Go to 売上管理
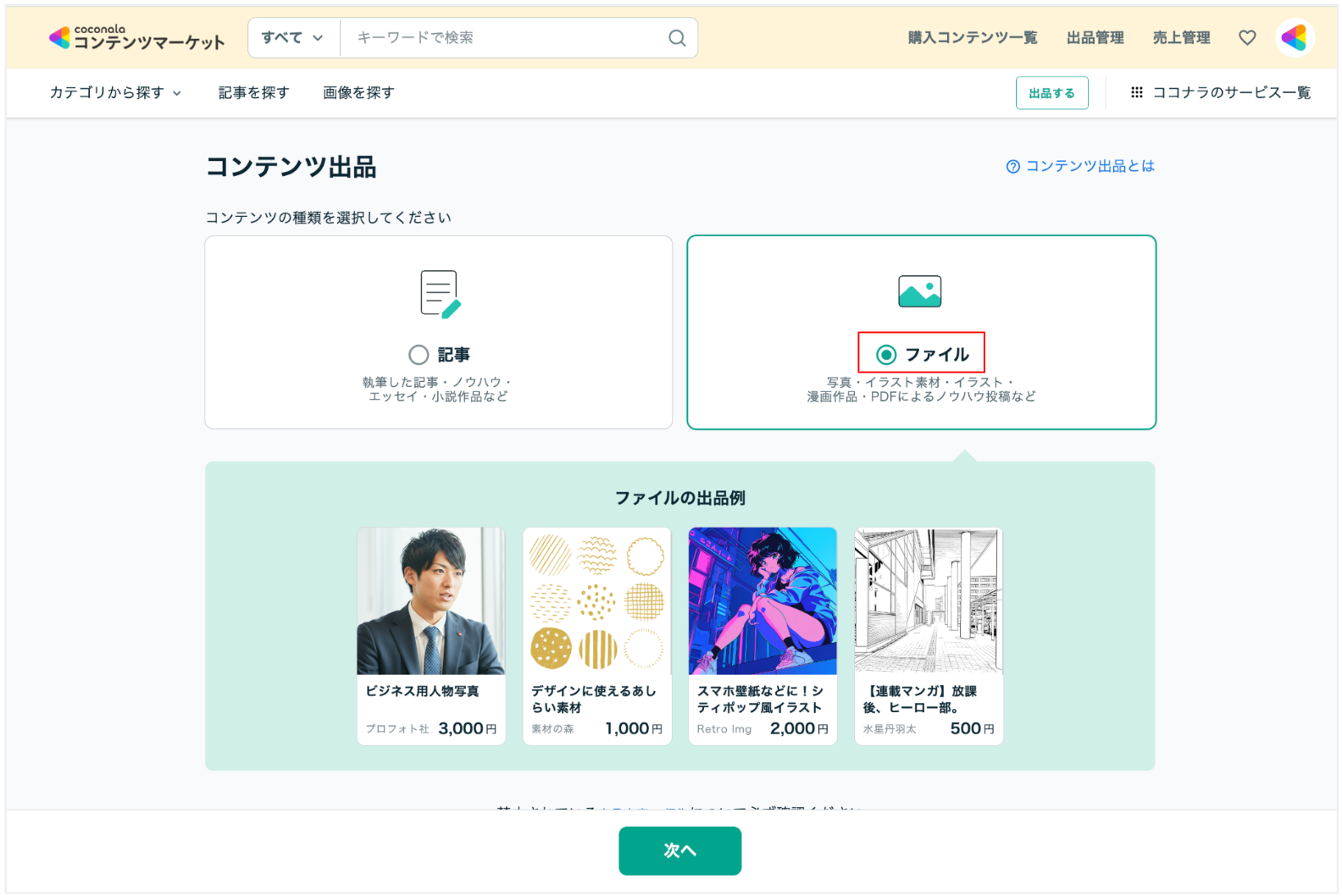 1181,37
